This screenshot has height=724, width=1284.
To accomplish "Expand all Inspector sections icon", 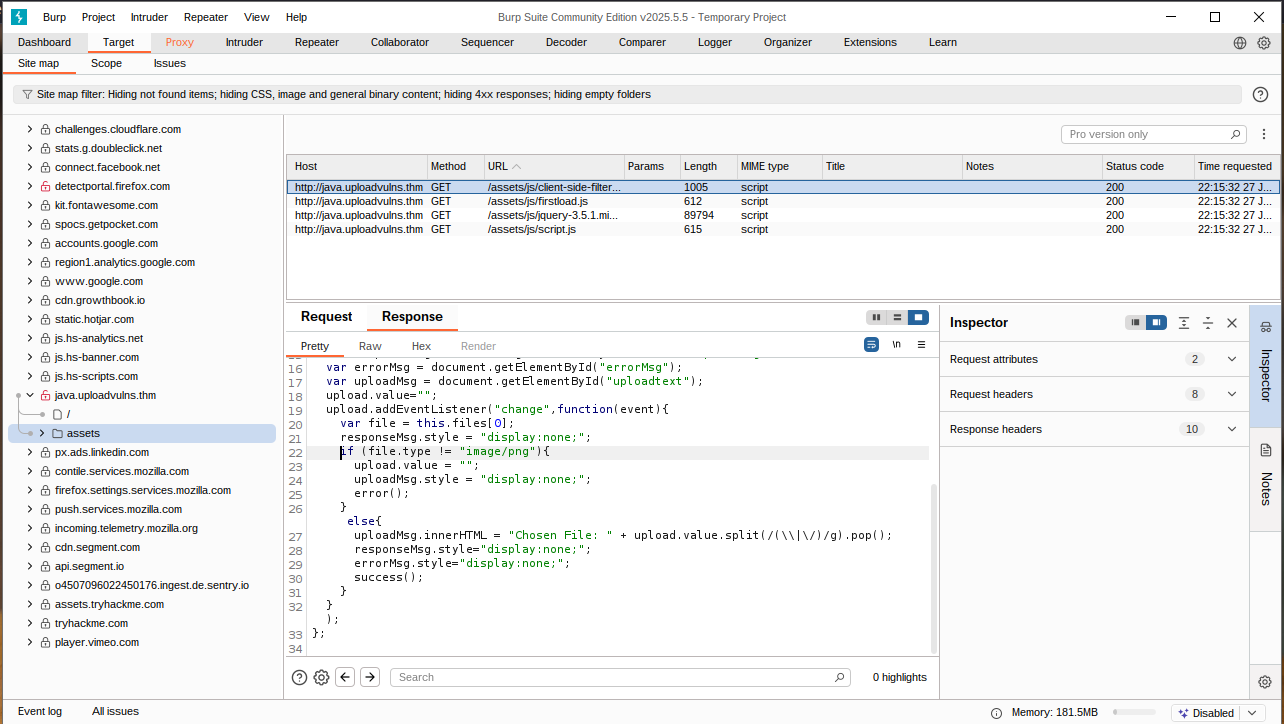I will 1184,322.
